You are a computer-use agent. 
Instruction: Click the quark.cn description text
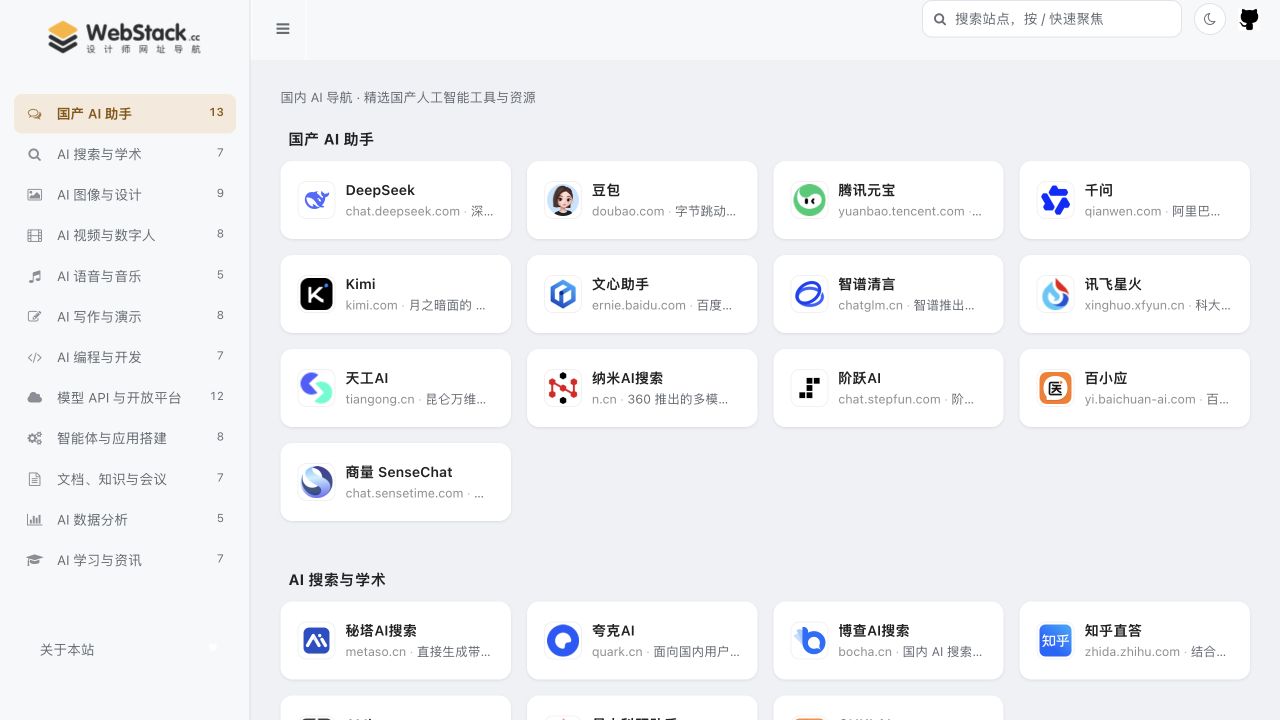click(667, 652)
